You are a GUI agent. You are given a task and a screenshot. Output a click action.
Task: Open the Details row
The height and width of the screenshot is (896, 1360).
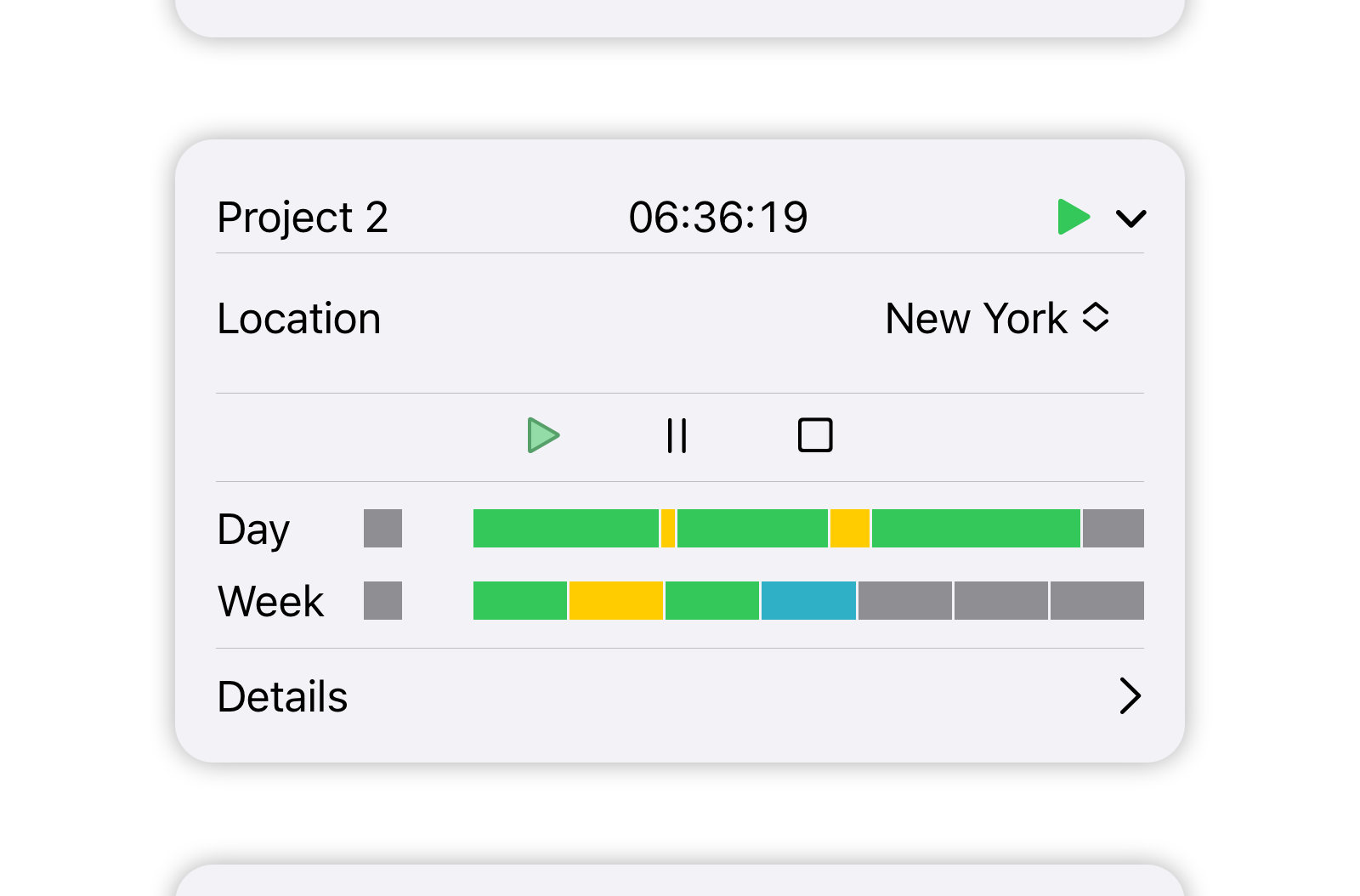coord(680,696)
